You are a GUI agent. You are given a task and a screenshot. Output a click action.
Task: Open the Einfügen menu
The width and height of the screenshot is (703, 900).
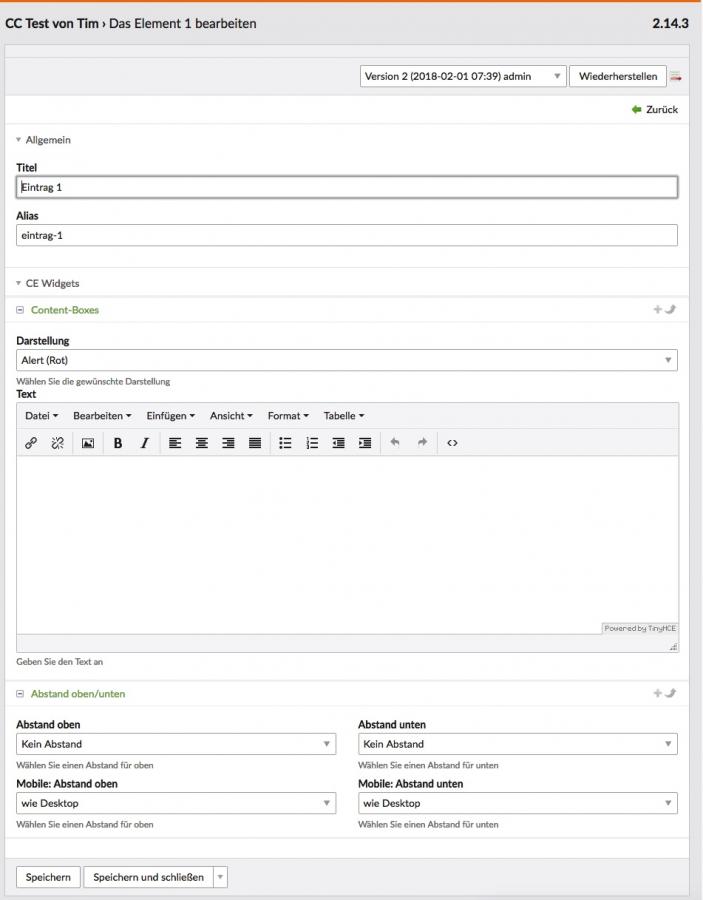coord(170,416)
